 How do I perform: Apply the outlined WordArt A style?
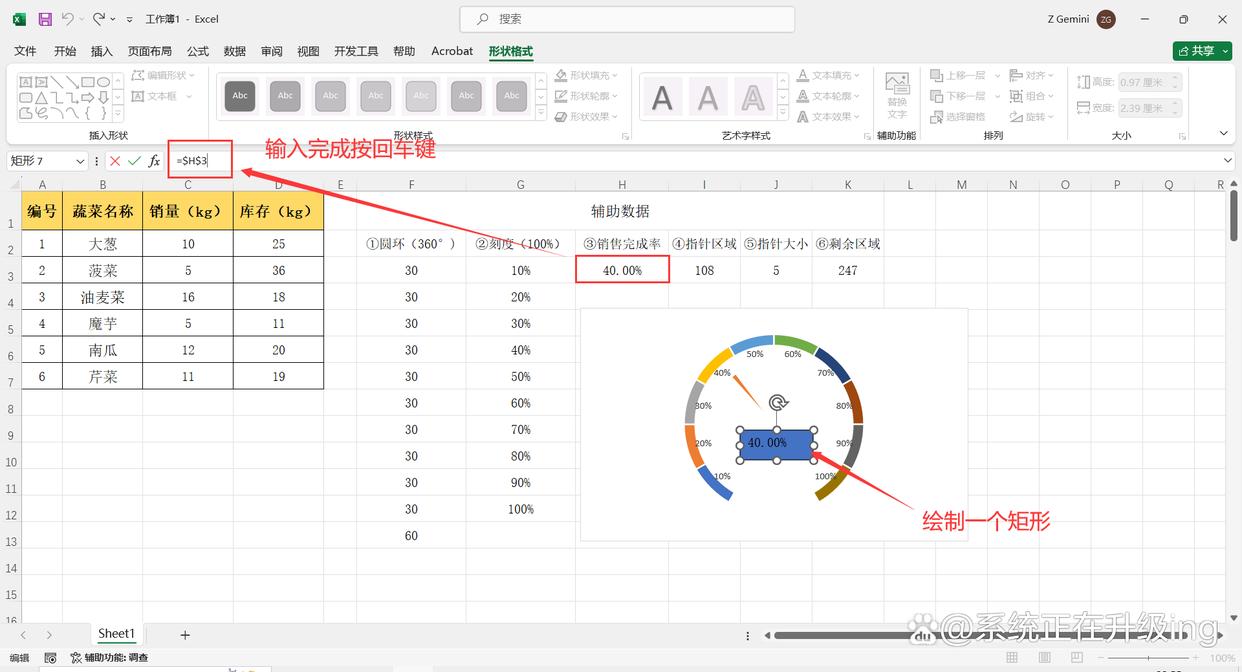752,97
